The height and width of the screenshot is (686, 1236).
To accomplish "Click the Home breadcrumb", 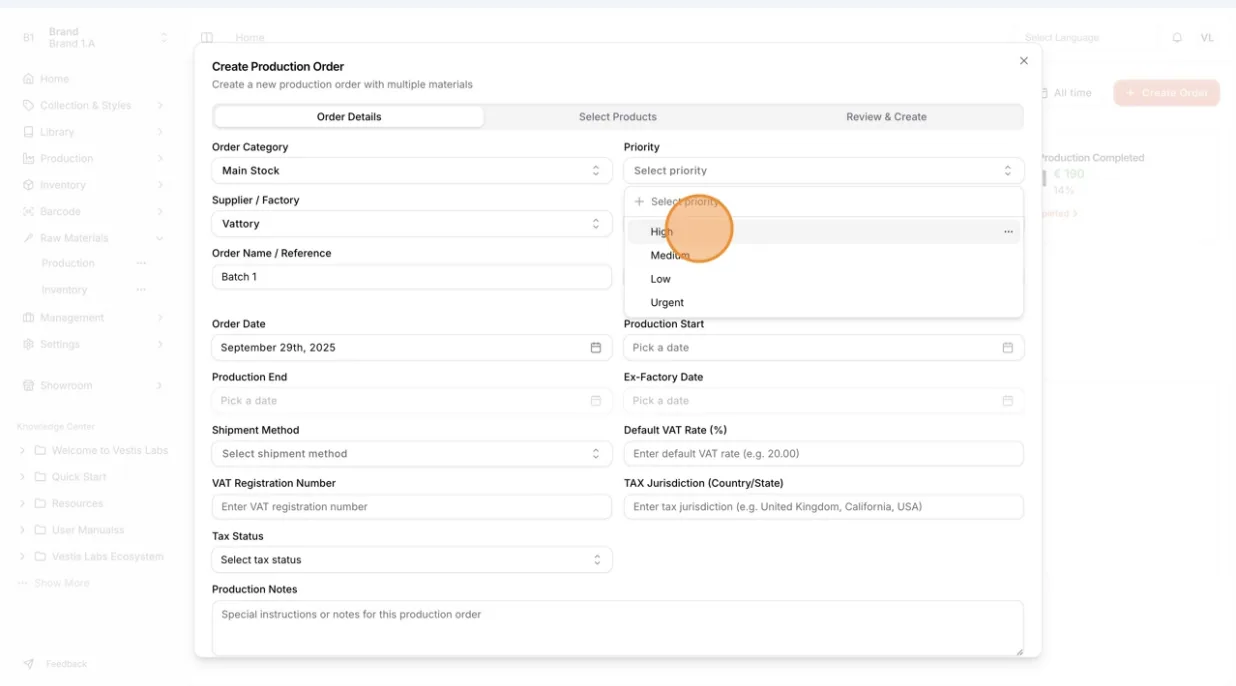I will [x=250, y=38].
